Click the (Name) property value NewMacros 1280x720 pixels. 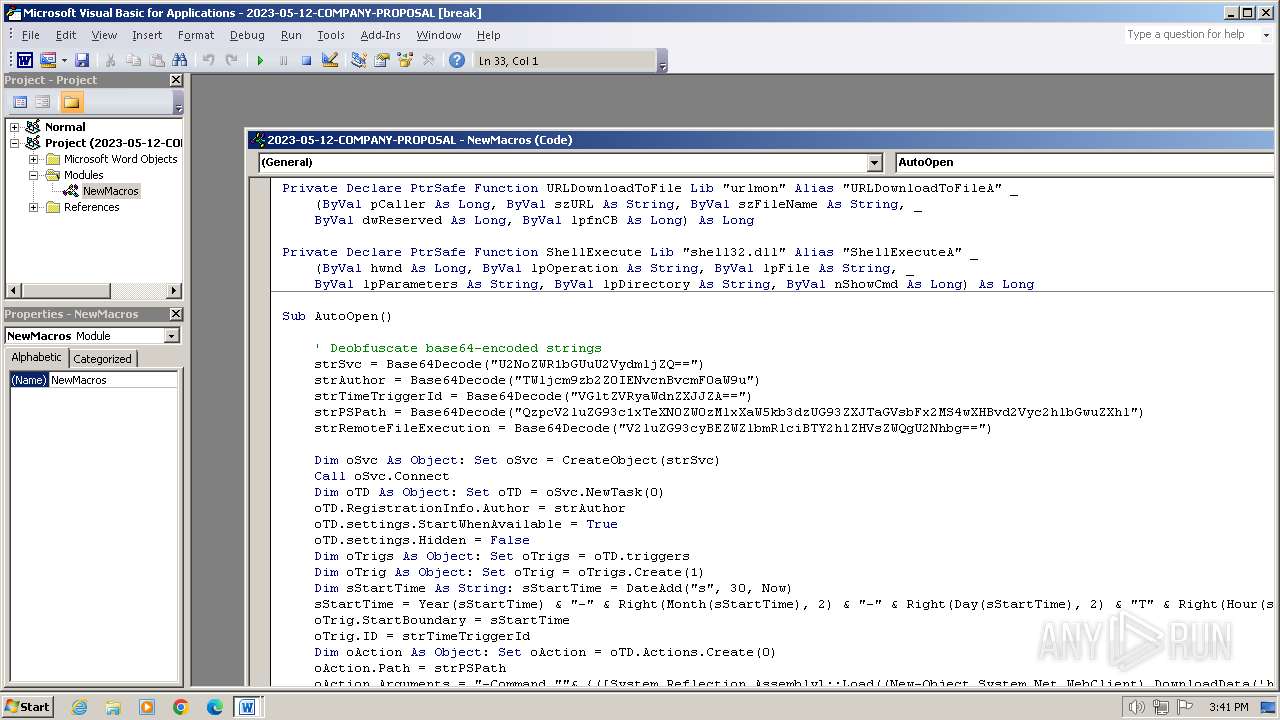click(x=113, y=380)
